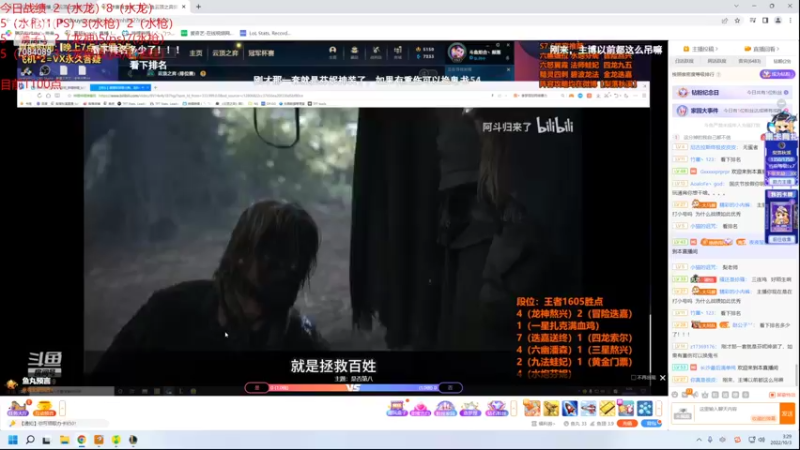The image size is (800, 450).
Task: Select the 周活跃度 weekly activity tab
Action: click(x=716, y=61)
